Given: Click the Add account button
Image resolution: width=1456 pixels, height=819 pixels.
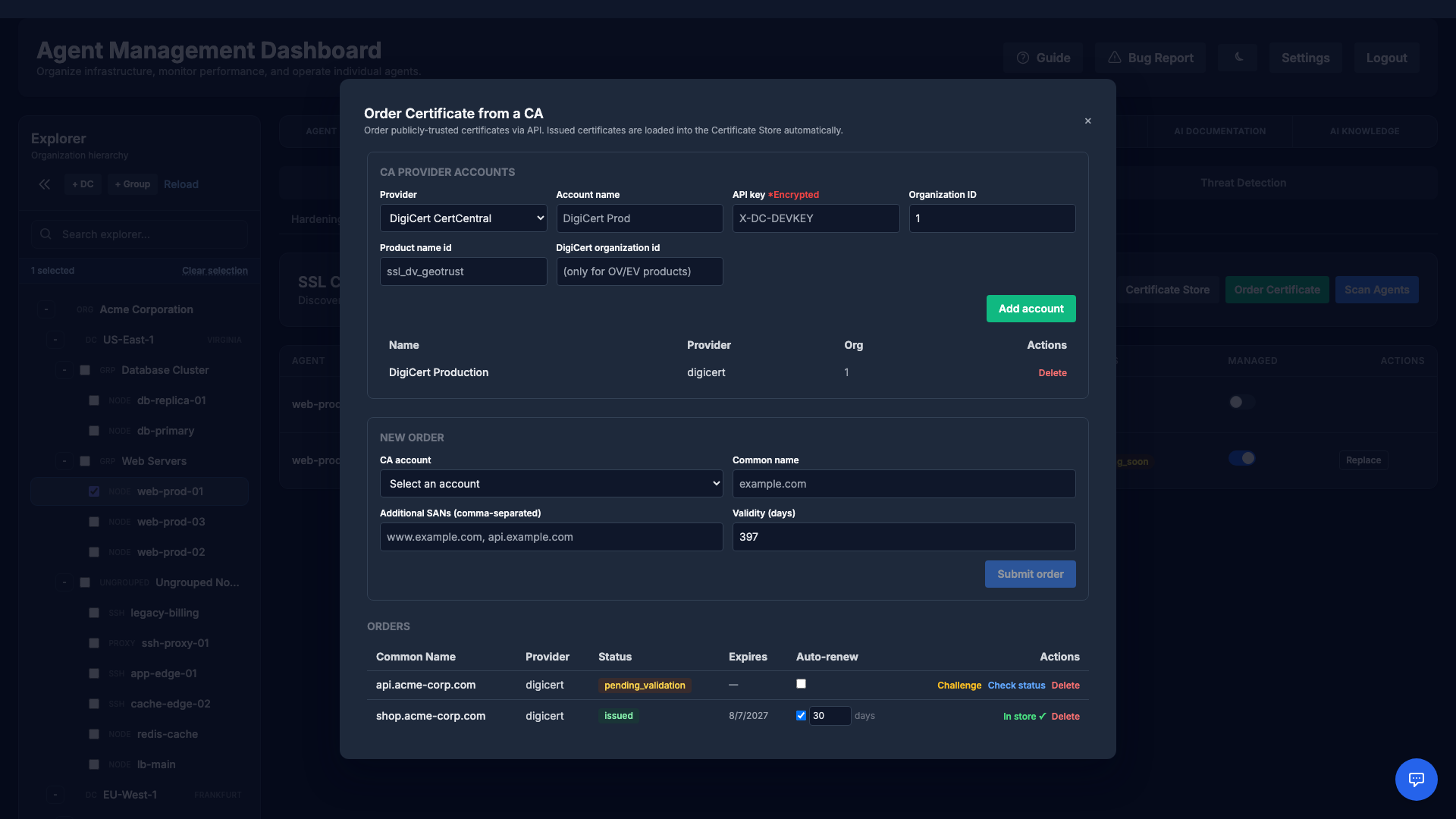Looking at the screenshot, I should tap(1031, 309).
